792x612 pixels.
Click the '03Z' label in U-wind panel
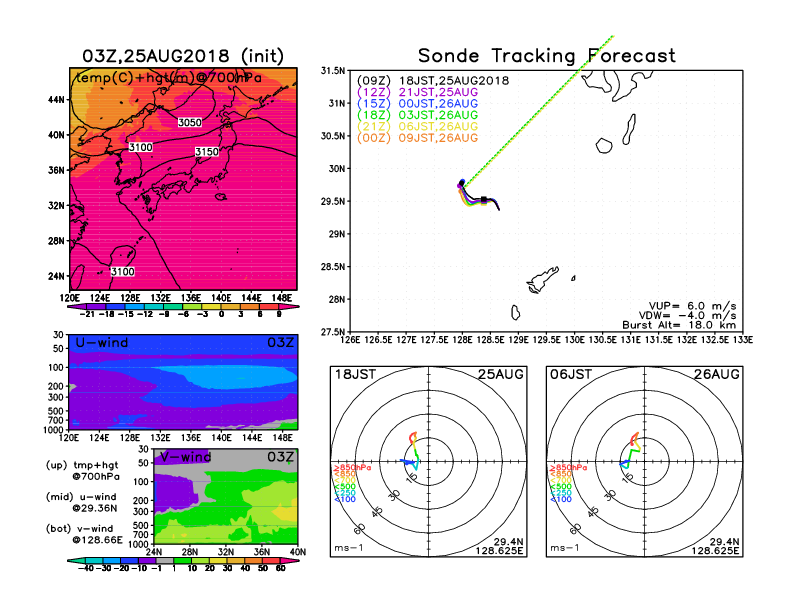(x=280, y=343)
